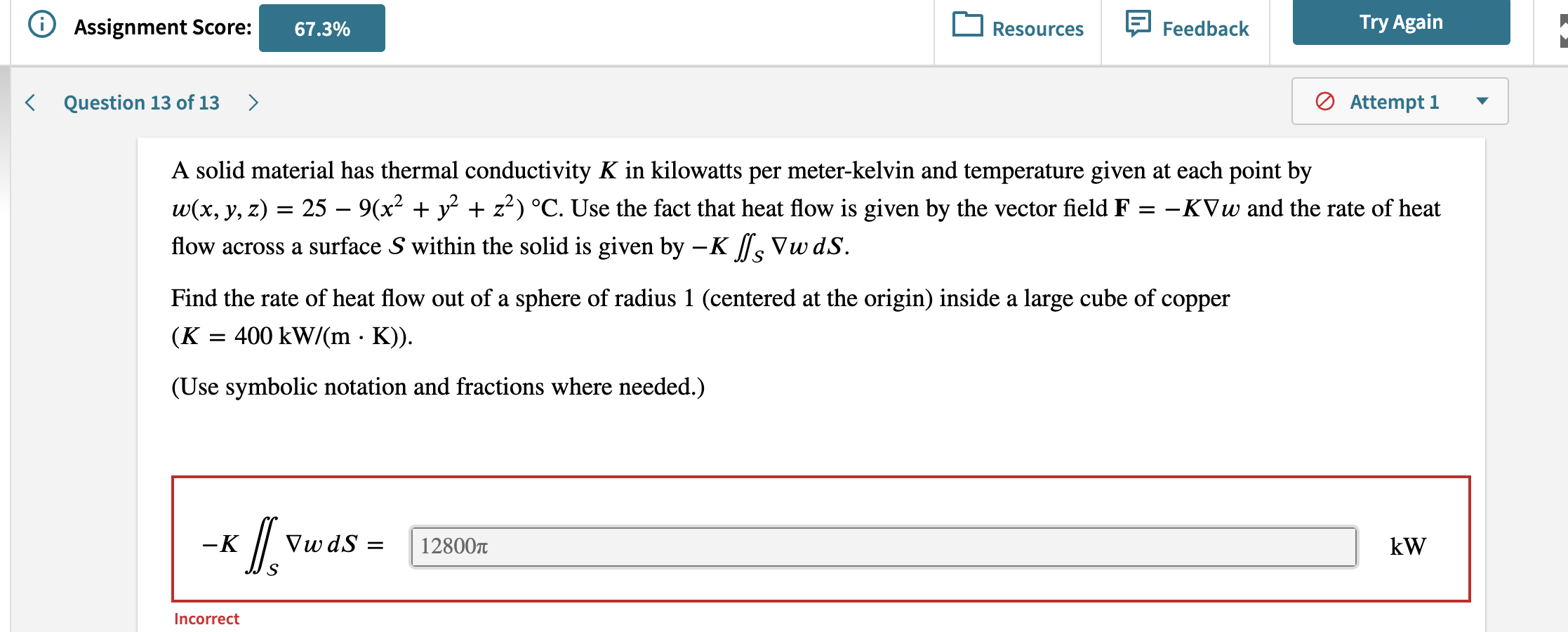Click the Resources folder icon
Viewport: 1568px width, 632px height.
[x=969, y=27]
